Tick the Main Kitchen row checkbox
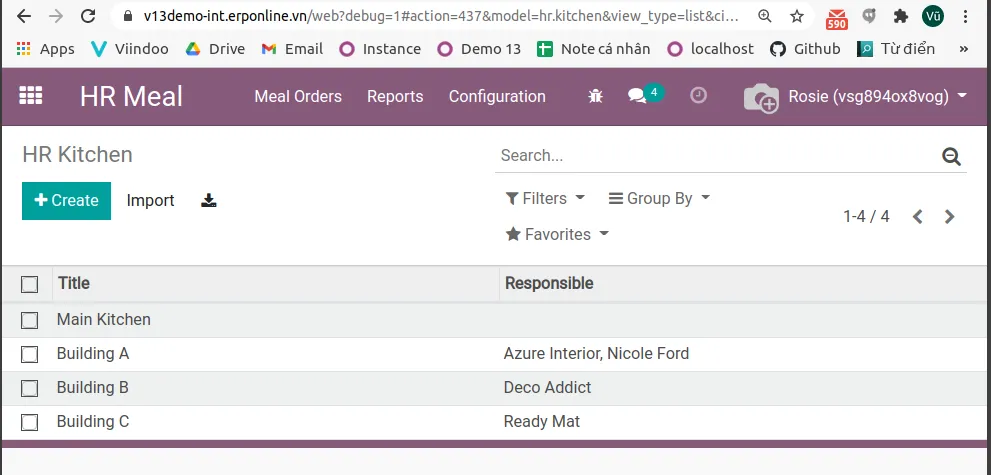Screen dimensions: 991x475 pos(29,320)
